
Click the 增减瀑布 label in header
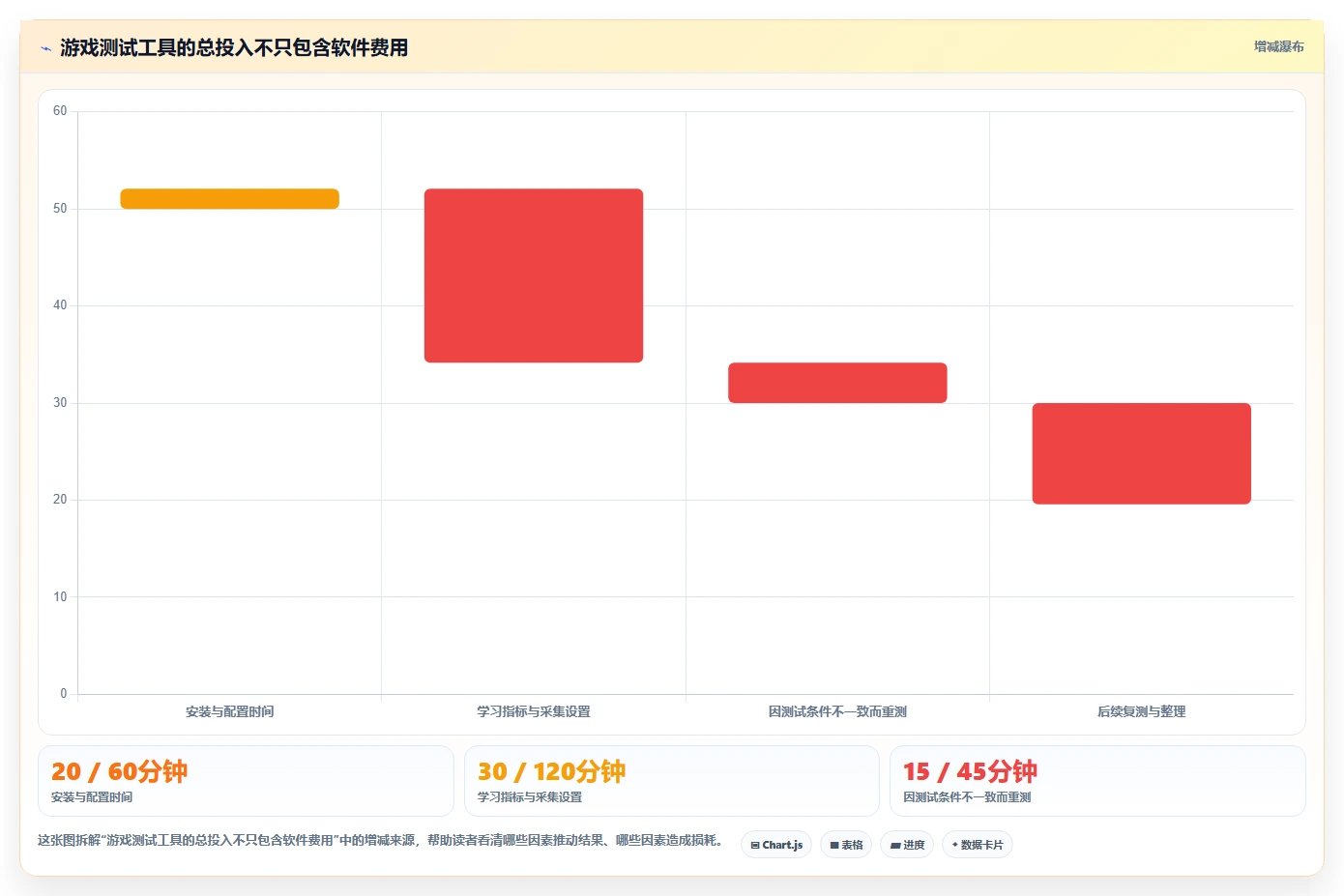click(x=1278, y=46)
